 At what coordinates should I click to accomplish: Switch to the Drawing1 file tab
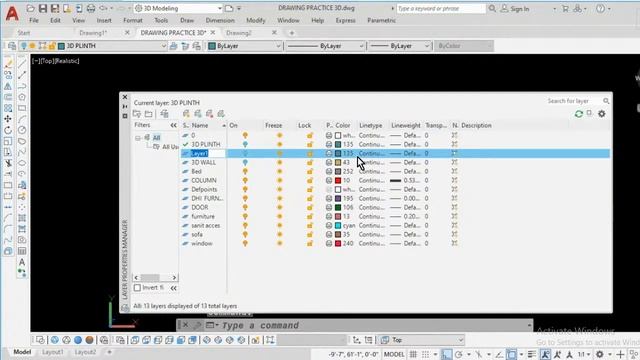coord(93,33)
